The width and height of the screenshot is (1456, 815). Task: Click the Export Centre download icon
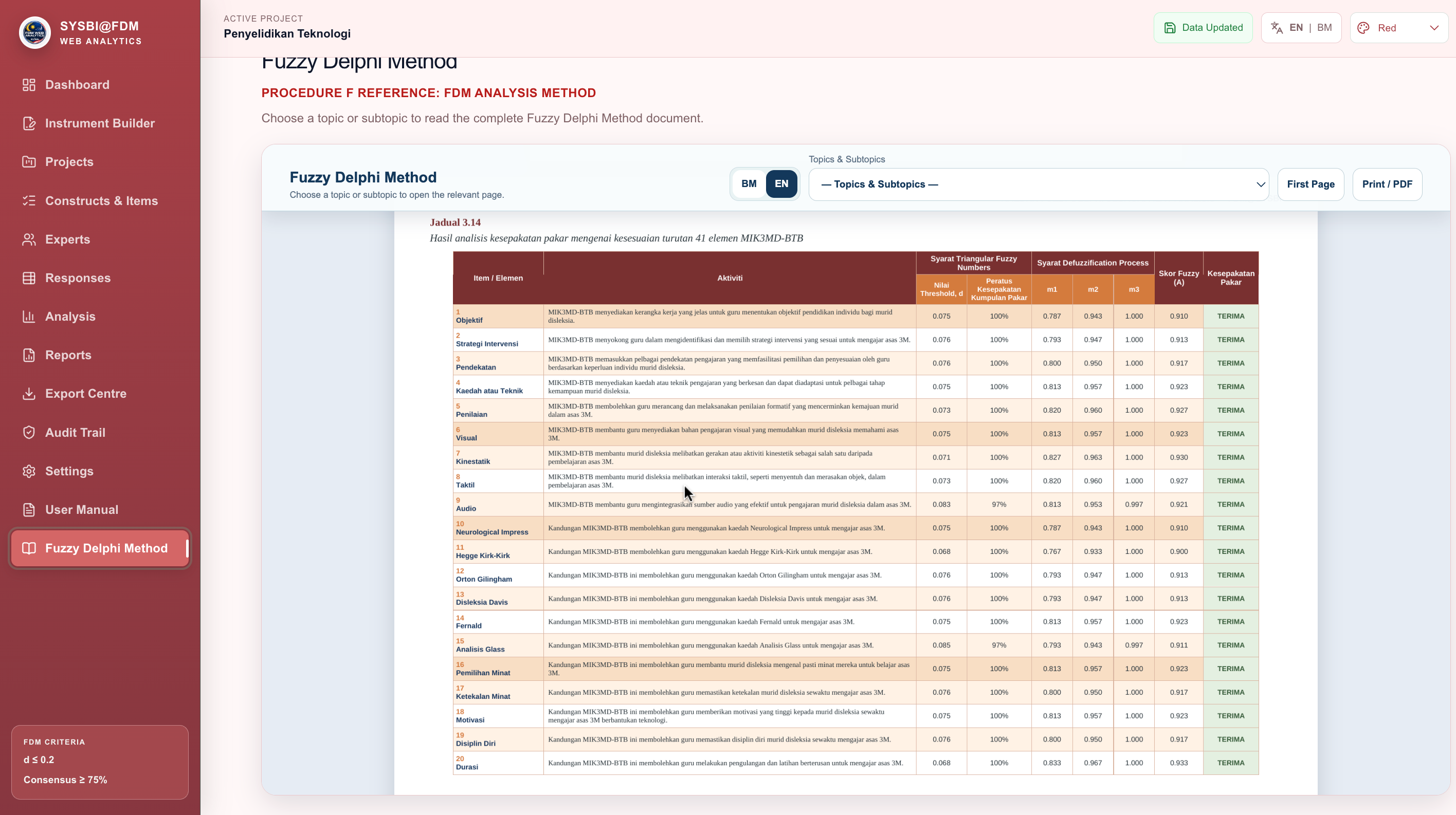pos(29,394)
